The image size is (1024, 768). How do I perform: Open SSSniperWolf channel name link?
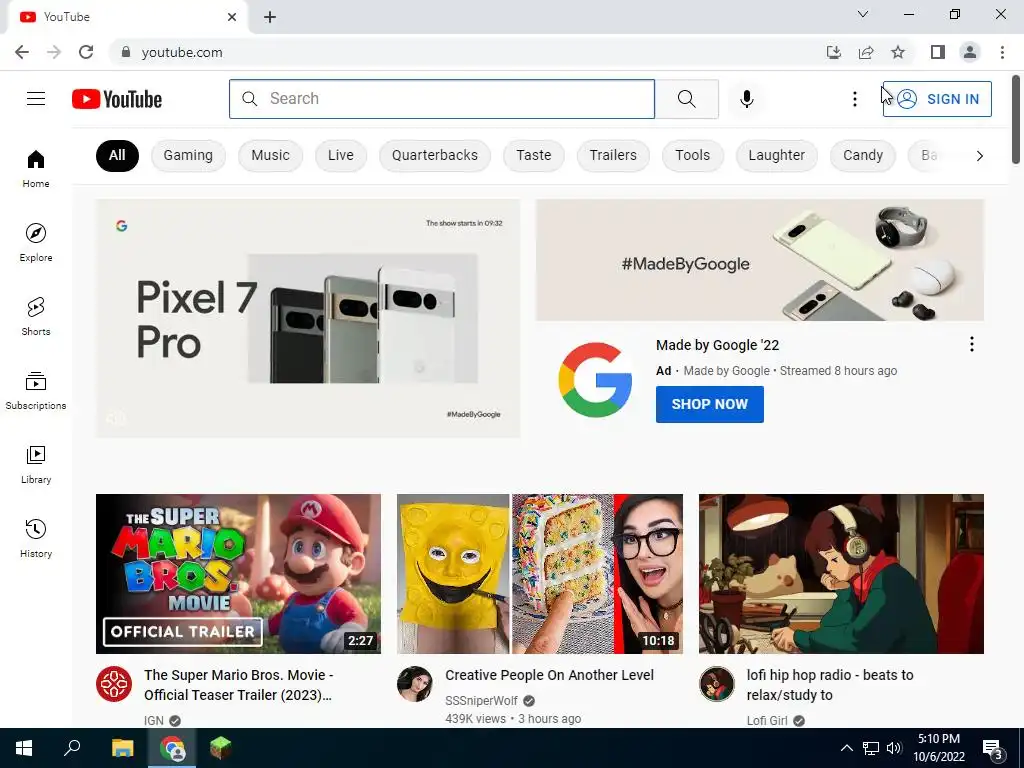[481, 701]
